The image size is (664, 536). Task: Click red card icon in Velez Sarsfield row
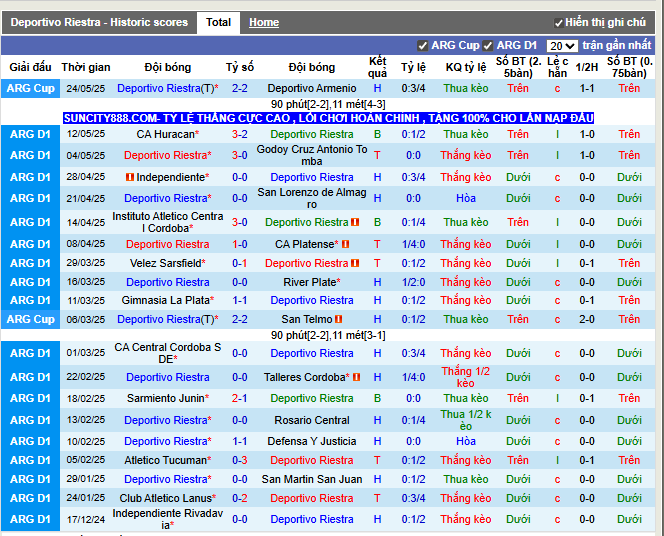pos(355,263)
